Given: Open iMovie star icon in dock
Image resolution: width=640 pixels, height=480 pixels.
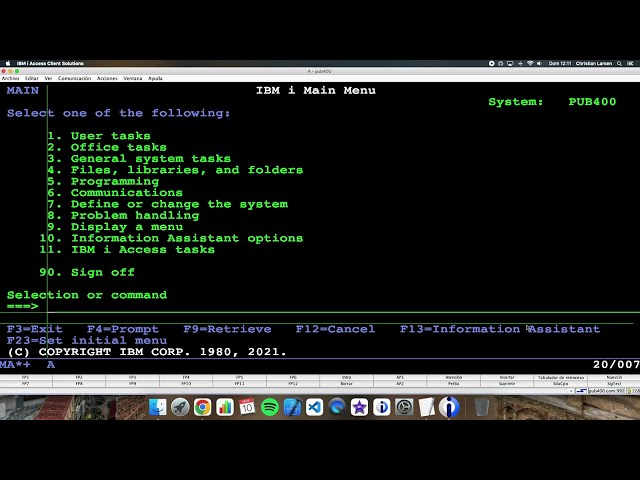Looking at the screenshot, I should point(359,407).
